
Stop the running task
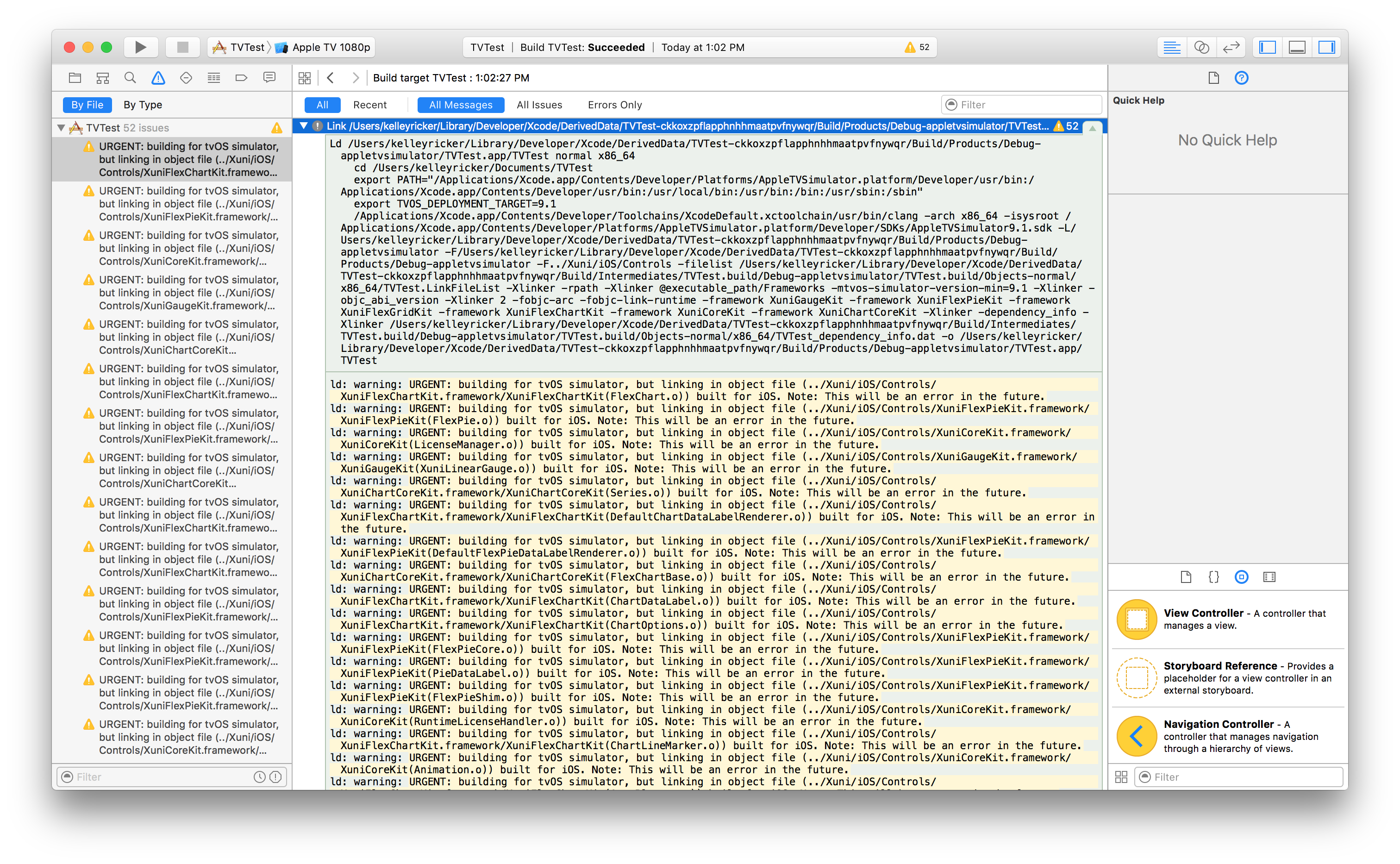[182, 47]
